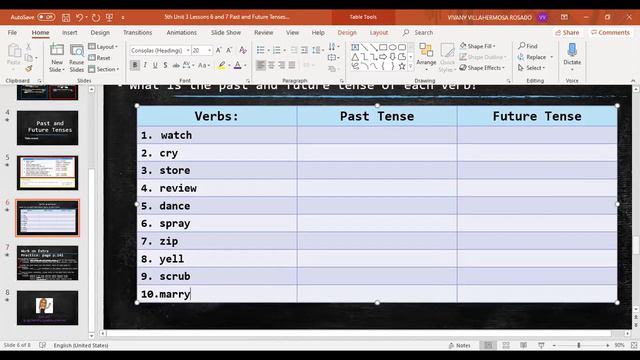640x360 pixels.
Task: Click the zoom slider handle
Action: (579, 345)
